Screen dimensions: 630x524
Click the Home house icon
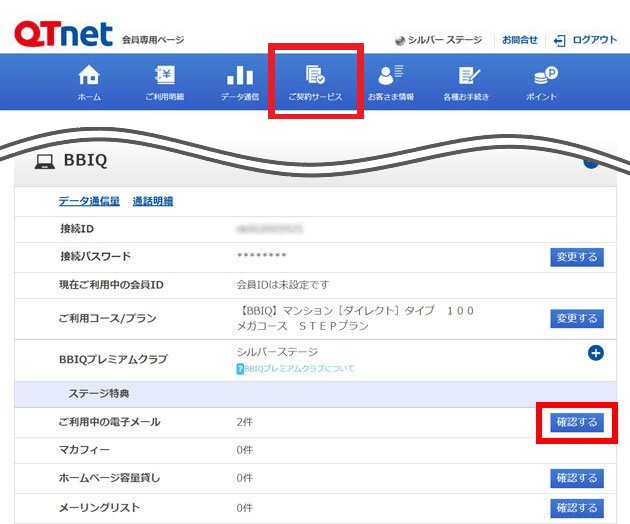click(89, 76)
